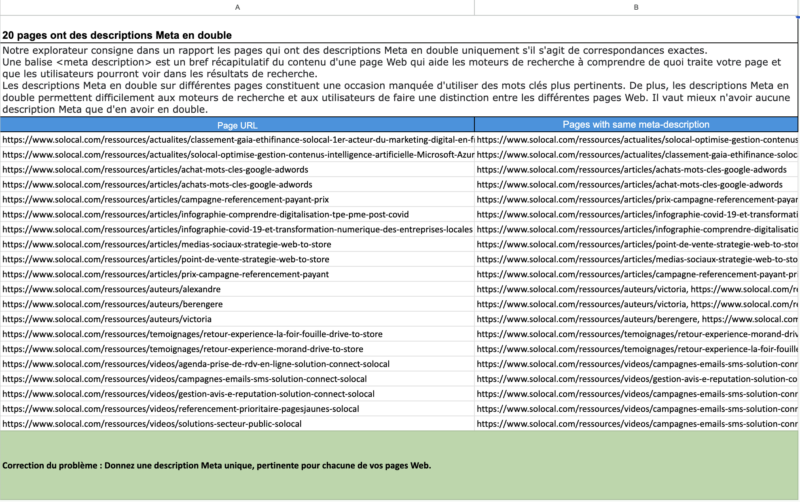800x502 pixels.
Task: Click the column B cell in the classement-gaia-ethifinance row
Action: 636,140
